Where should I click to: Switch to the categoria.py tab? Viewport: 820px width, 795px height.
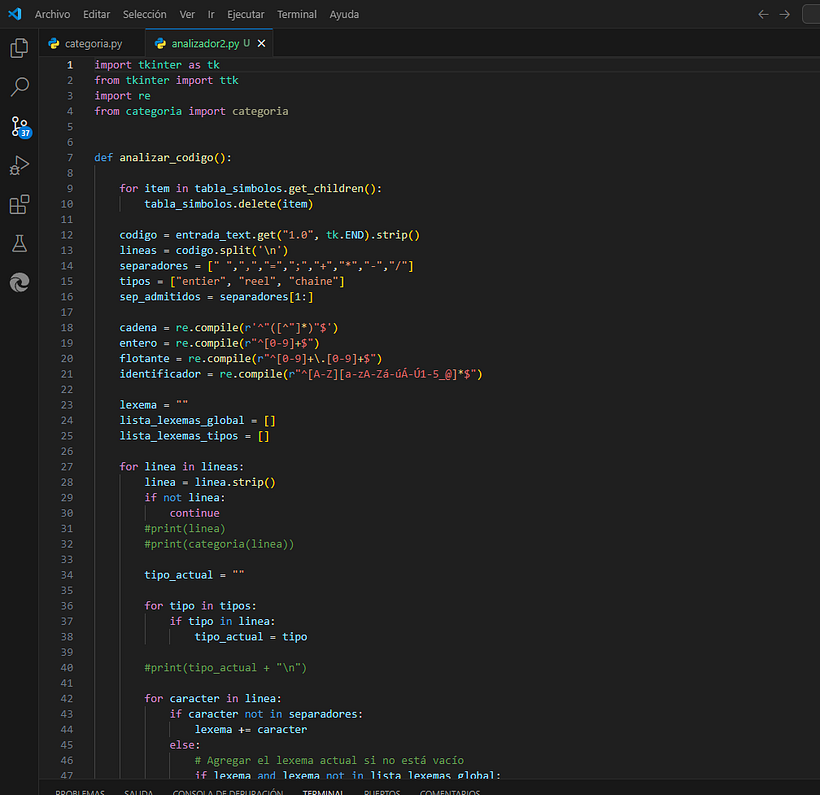pyautogui.click(x=93, y=44)
